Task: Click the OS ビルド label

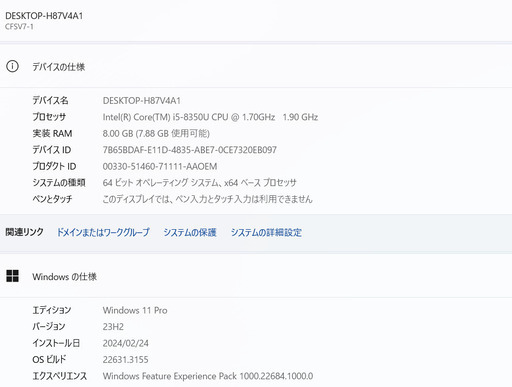Action: [49, 359]
